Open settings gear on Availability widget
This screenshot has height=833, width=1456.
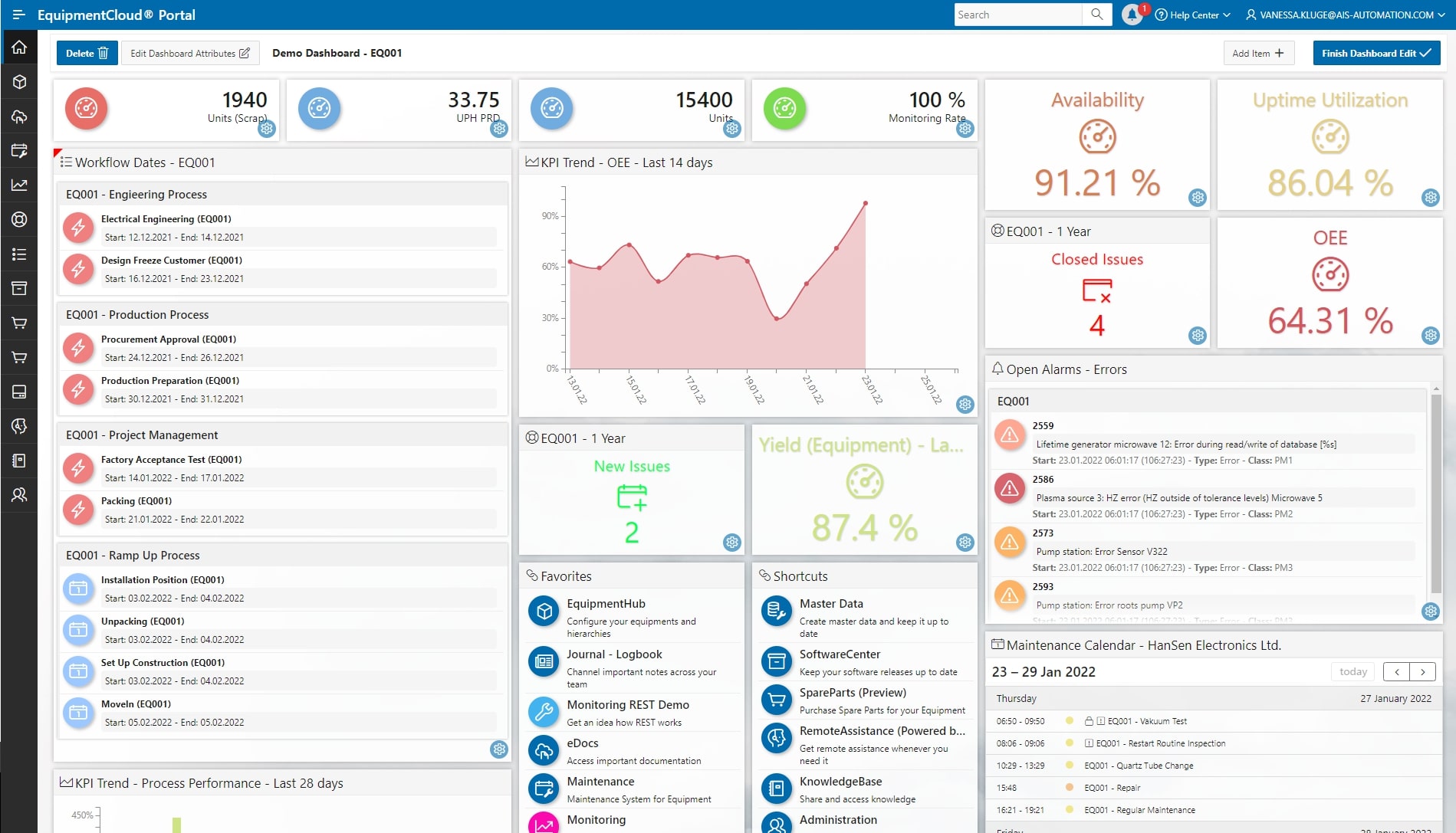pos(1197,198)
